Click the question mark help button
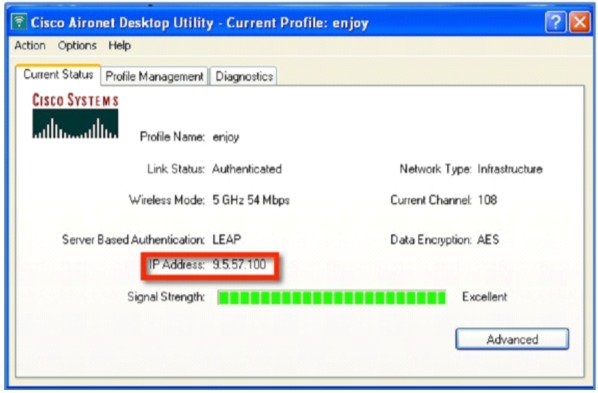Image resolution: width=598 pixels, height=393 pixels. point(556,22)
